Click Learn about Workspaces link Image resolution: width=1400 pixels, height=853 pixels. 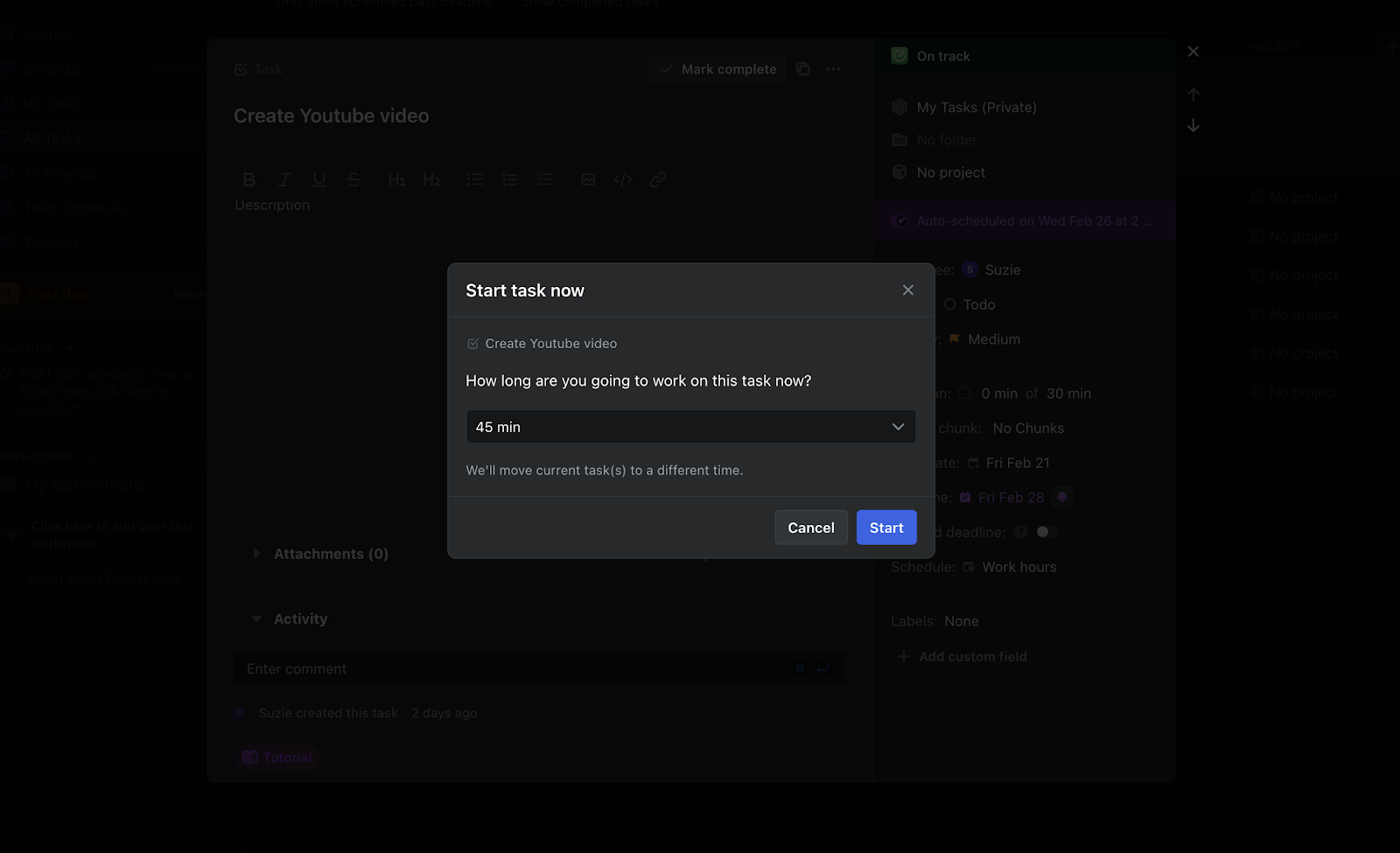[x=103, y=578]
